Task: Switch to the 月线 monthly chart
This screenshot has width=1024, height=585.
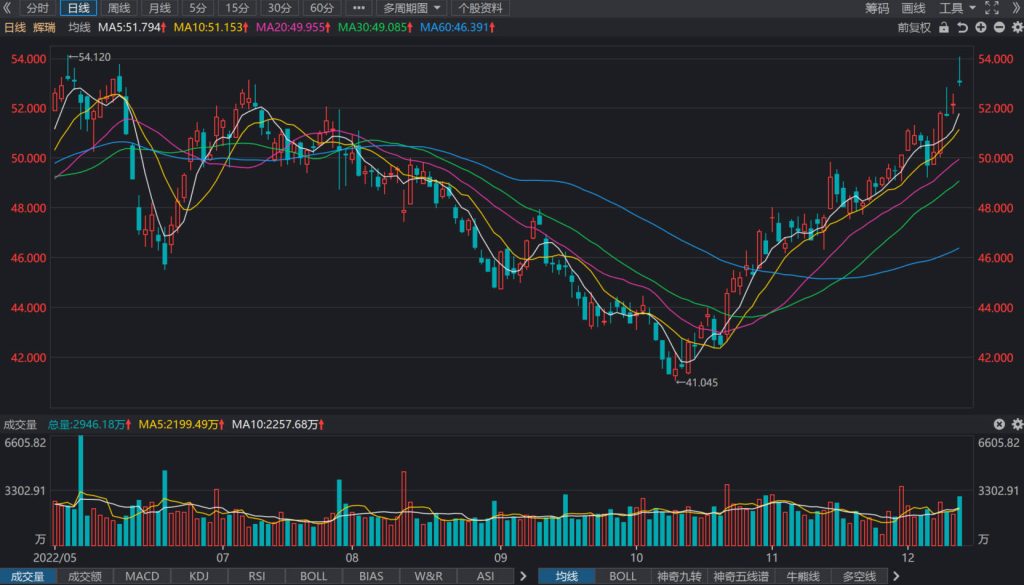Action: tap(159, 8)
